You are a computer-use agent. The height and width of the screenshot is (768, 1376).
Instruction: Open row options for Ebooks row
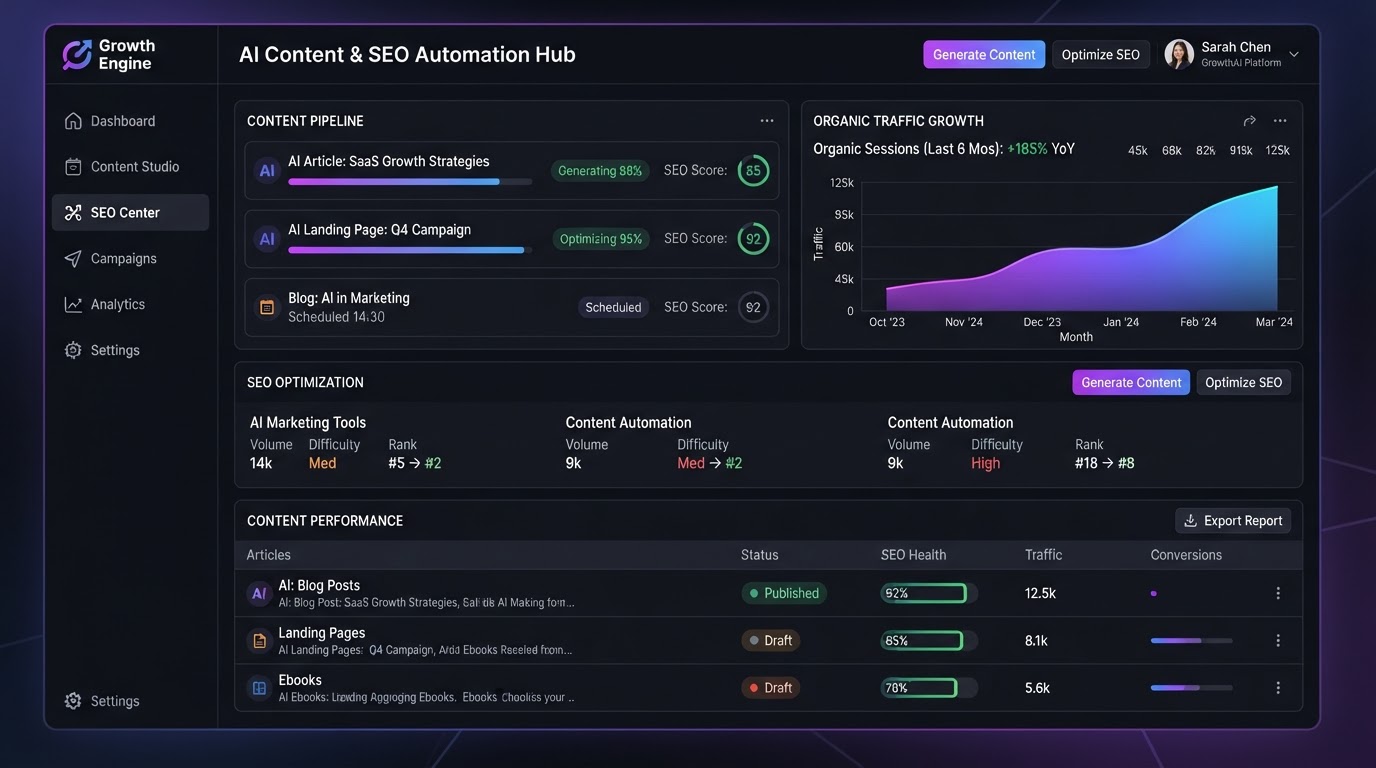pos(1278,688)
